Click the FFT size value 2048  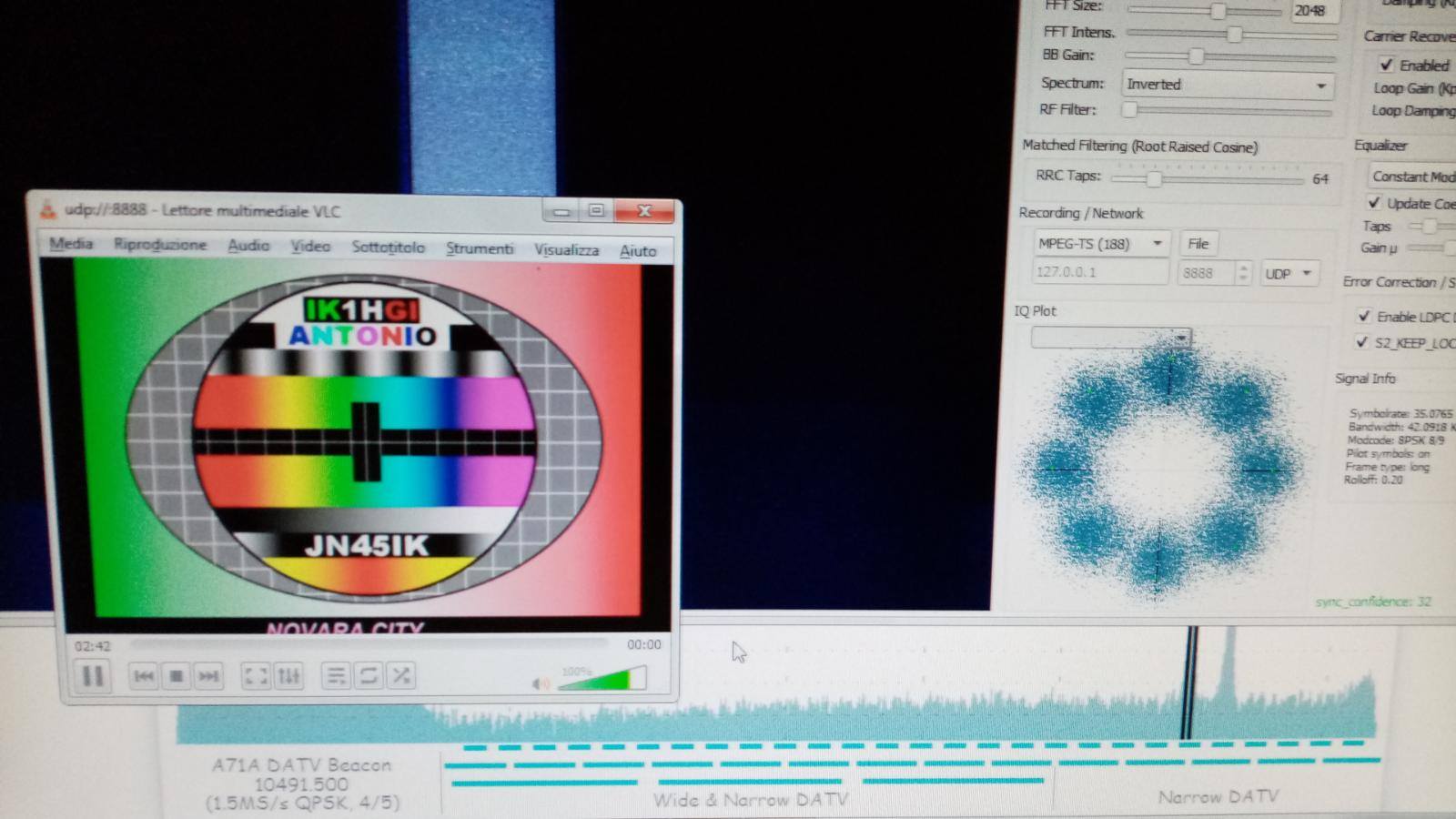(1314, 10)
